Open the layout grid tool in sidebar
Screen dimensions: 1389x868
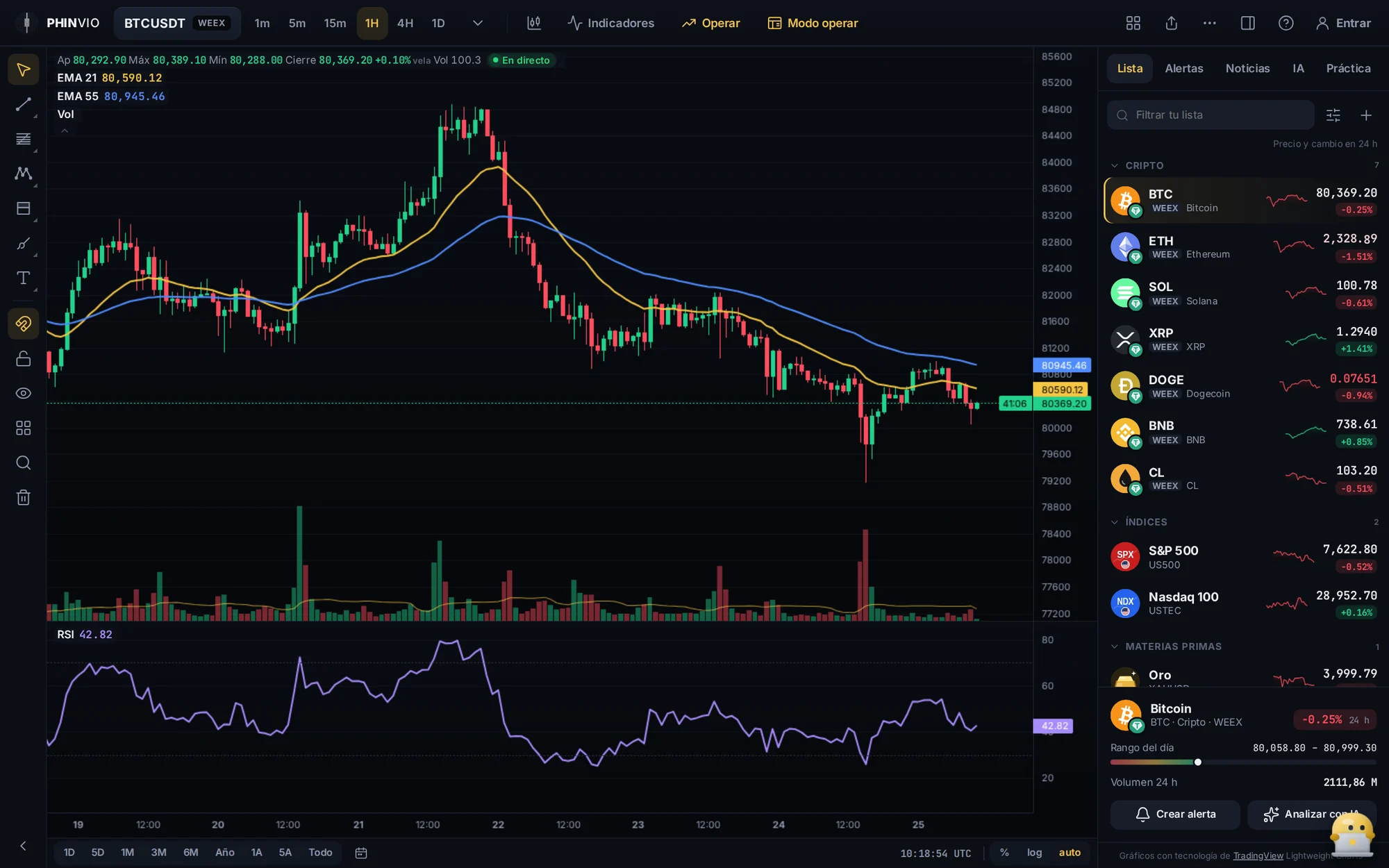(x=23, y=428)
